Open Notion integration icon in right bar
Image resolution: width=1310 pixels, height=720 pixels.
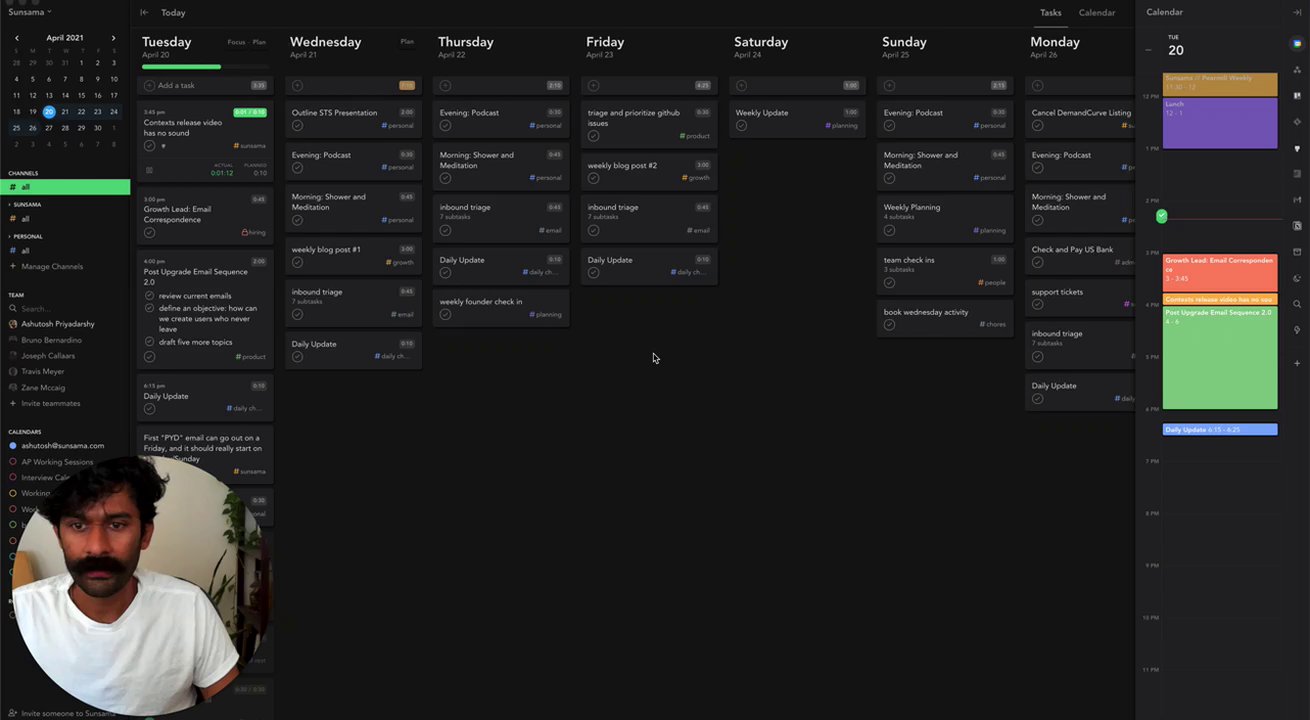coord(1297,226)
